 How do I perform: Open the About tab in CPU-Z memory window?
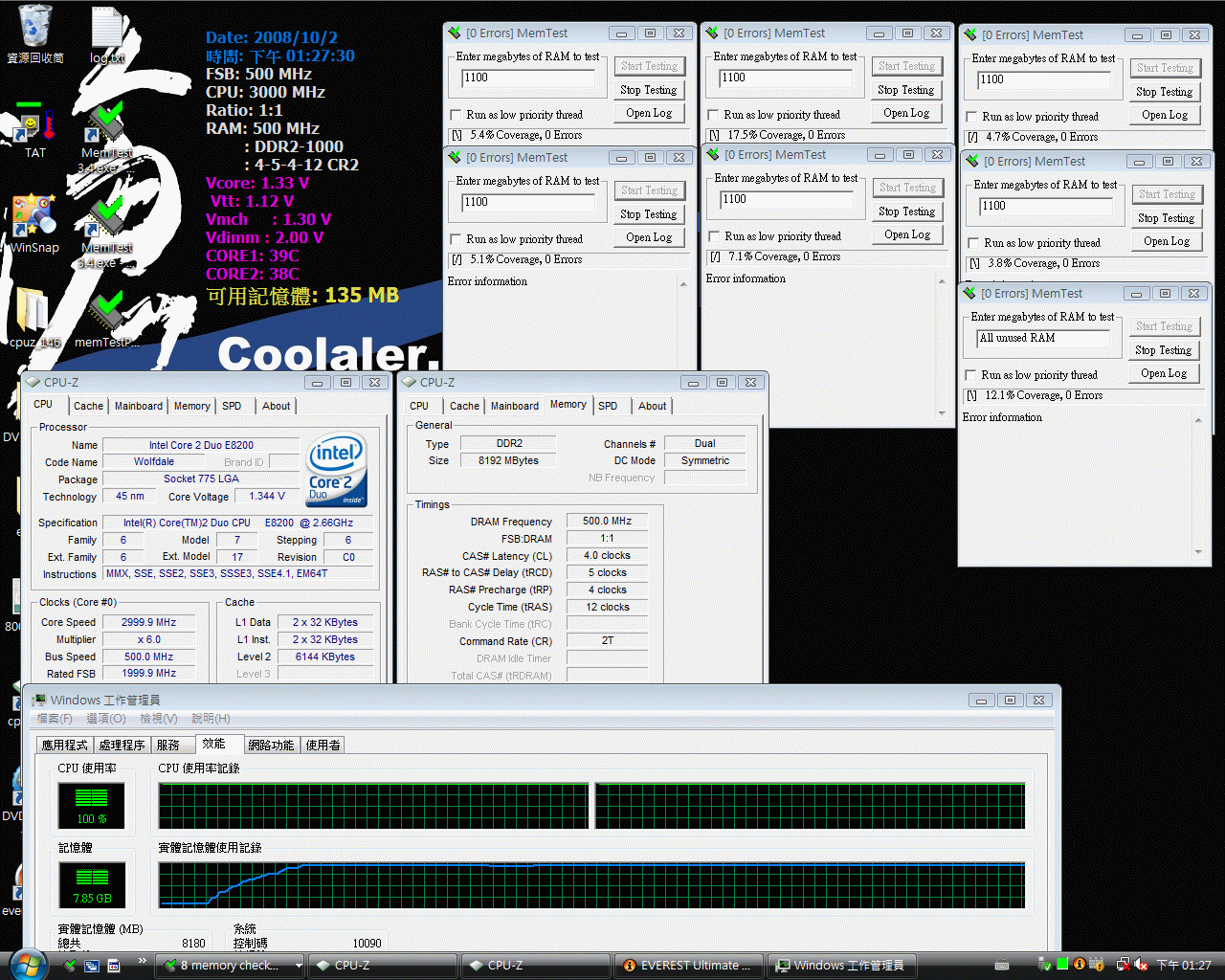click(653, 406)
